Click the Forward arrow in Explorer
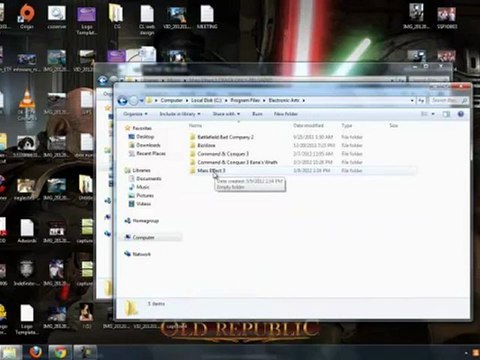 click(x=133, y=100)
